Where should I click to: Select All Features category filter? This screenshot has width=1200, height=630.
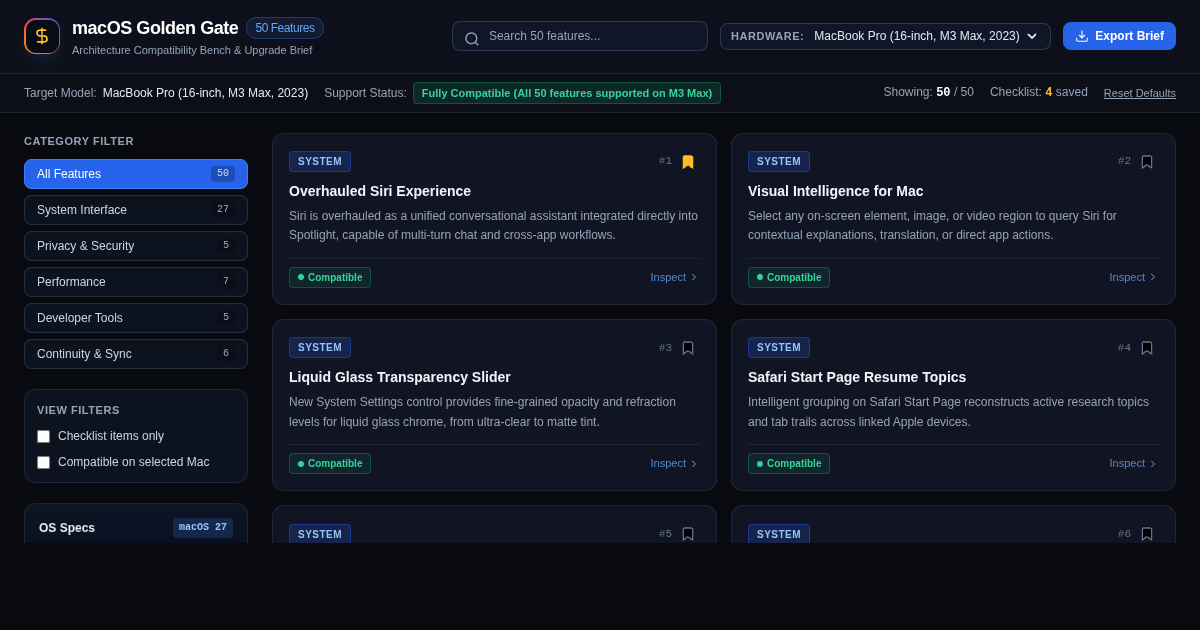pos(136,174)
